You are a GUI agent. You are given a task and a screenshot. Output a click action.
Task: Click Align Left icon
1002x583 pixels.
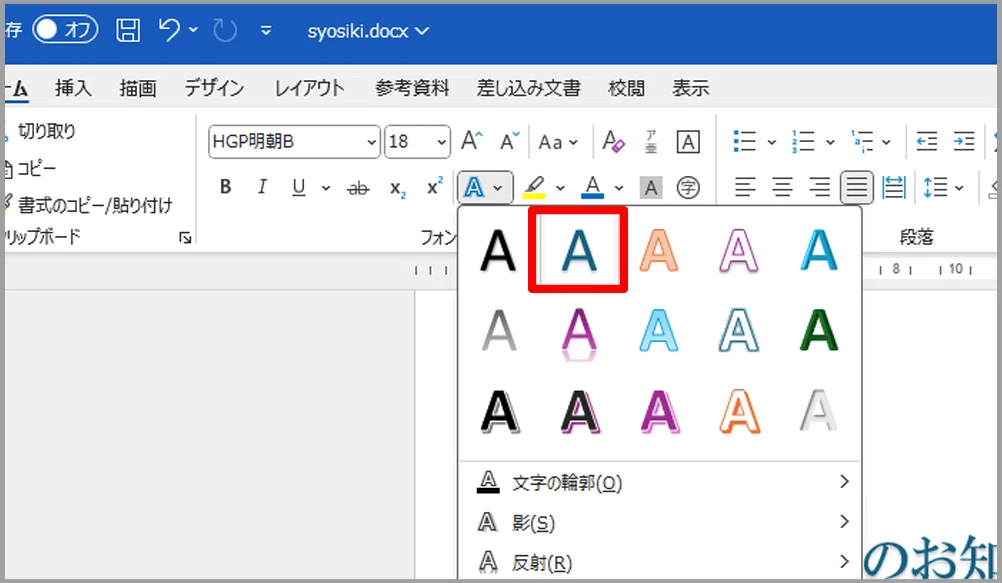coord(745,187)
